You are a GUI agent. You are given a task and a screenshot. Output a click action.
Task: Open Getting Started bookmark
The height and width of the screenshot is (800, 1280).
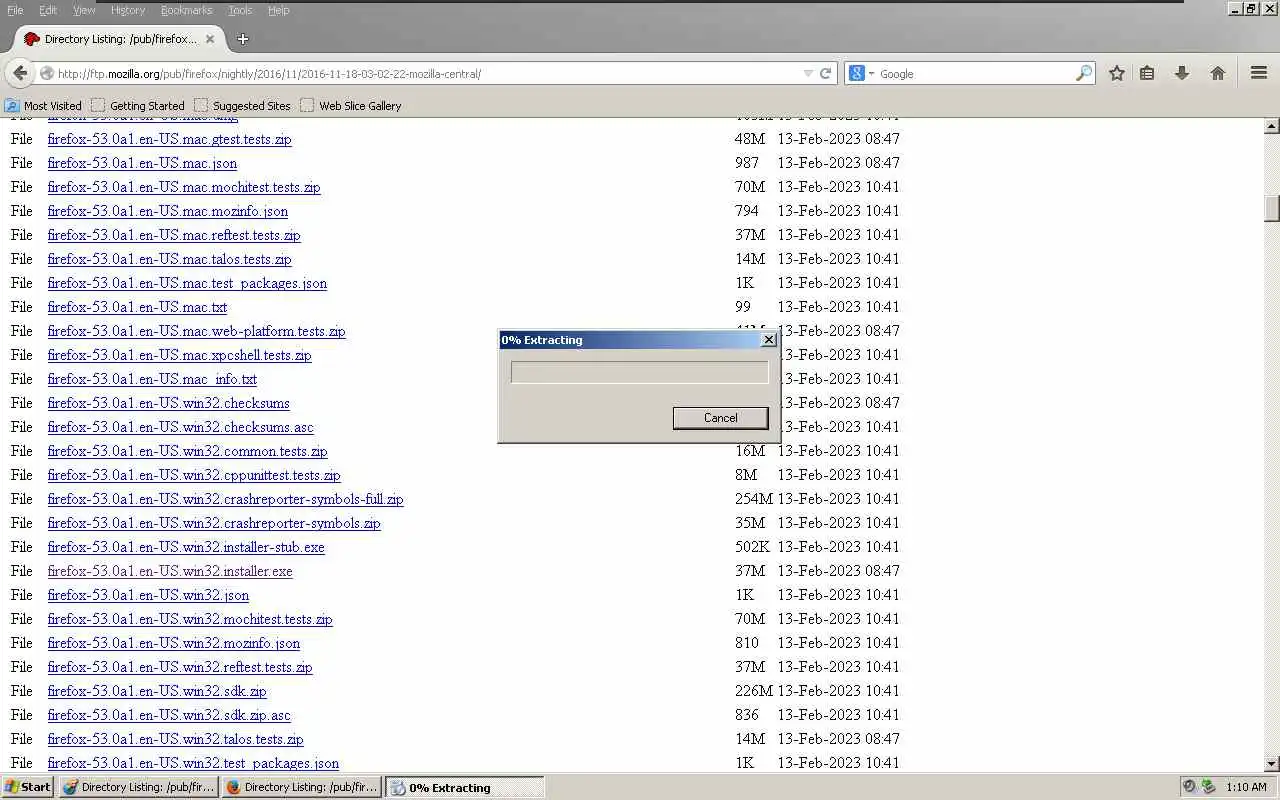[x=138, y=105]
